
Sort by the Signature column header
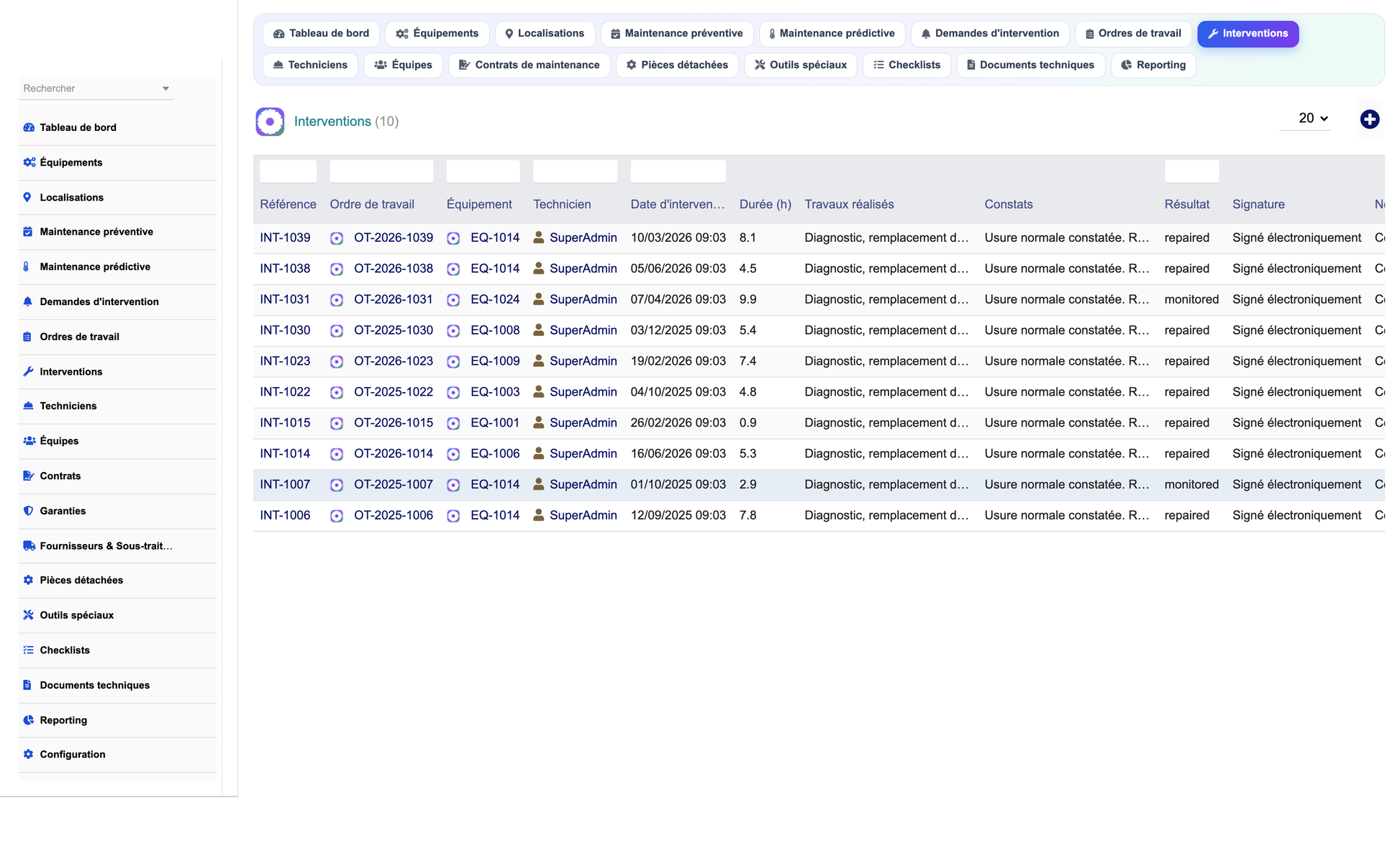point(1258,204)
